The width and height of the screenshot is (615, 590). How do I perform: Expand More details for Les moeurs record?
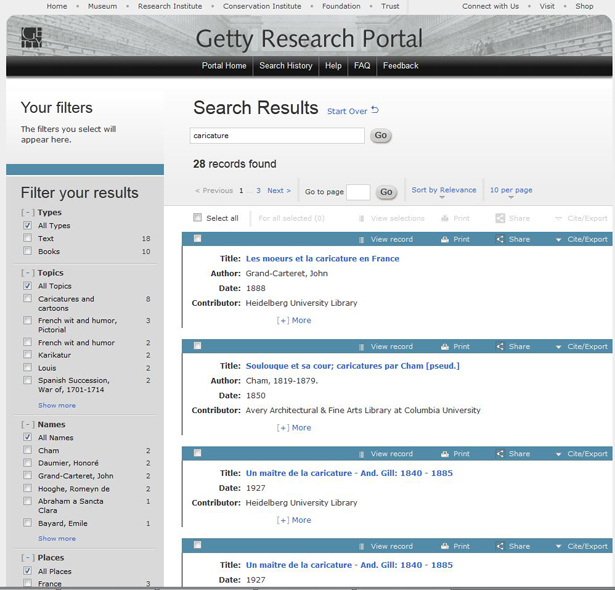pyautogui.click(x=294, y=320)
